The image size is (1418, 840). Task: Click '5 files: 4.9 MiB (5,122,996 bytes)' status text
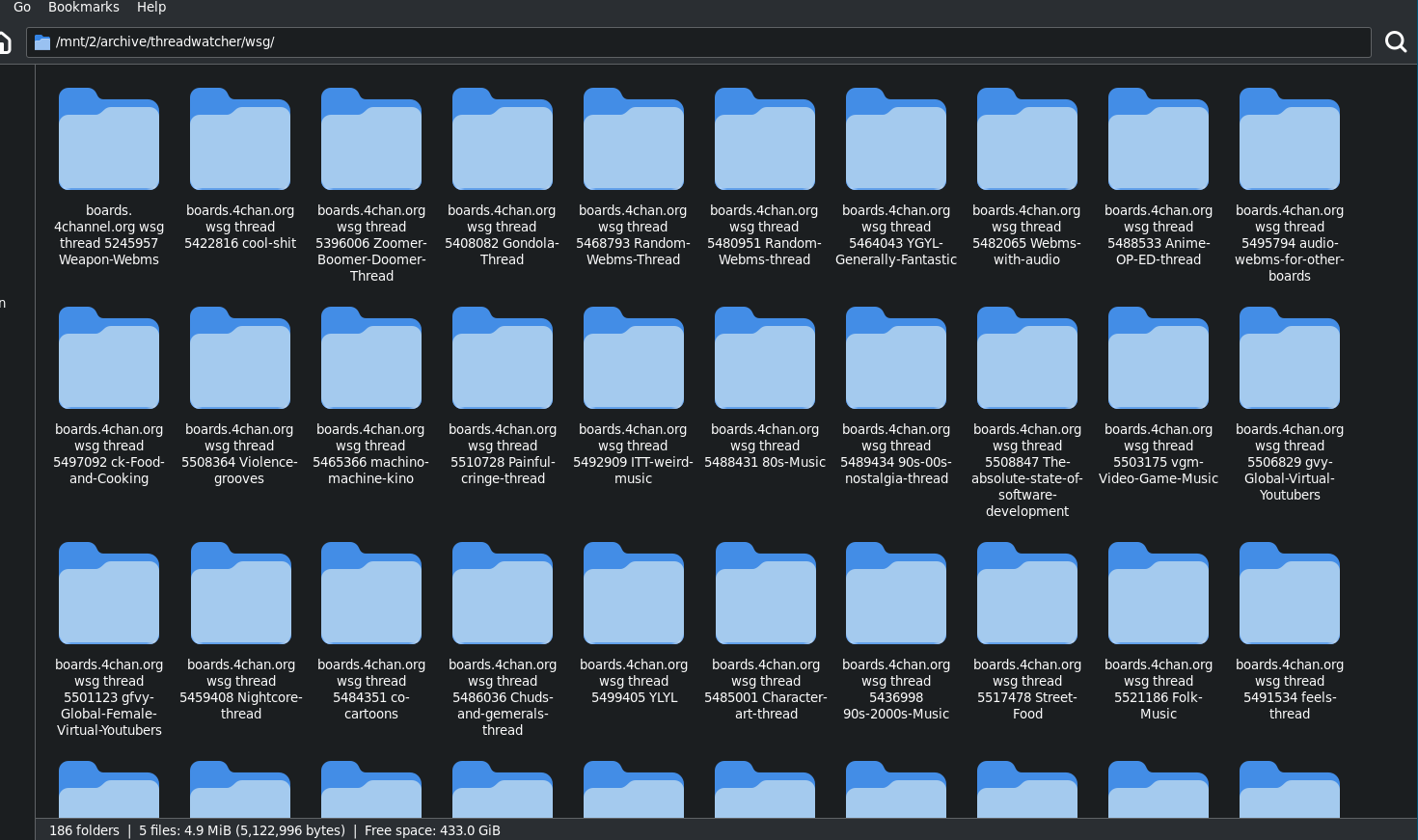point(242,830)
